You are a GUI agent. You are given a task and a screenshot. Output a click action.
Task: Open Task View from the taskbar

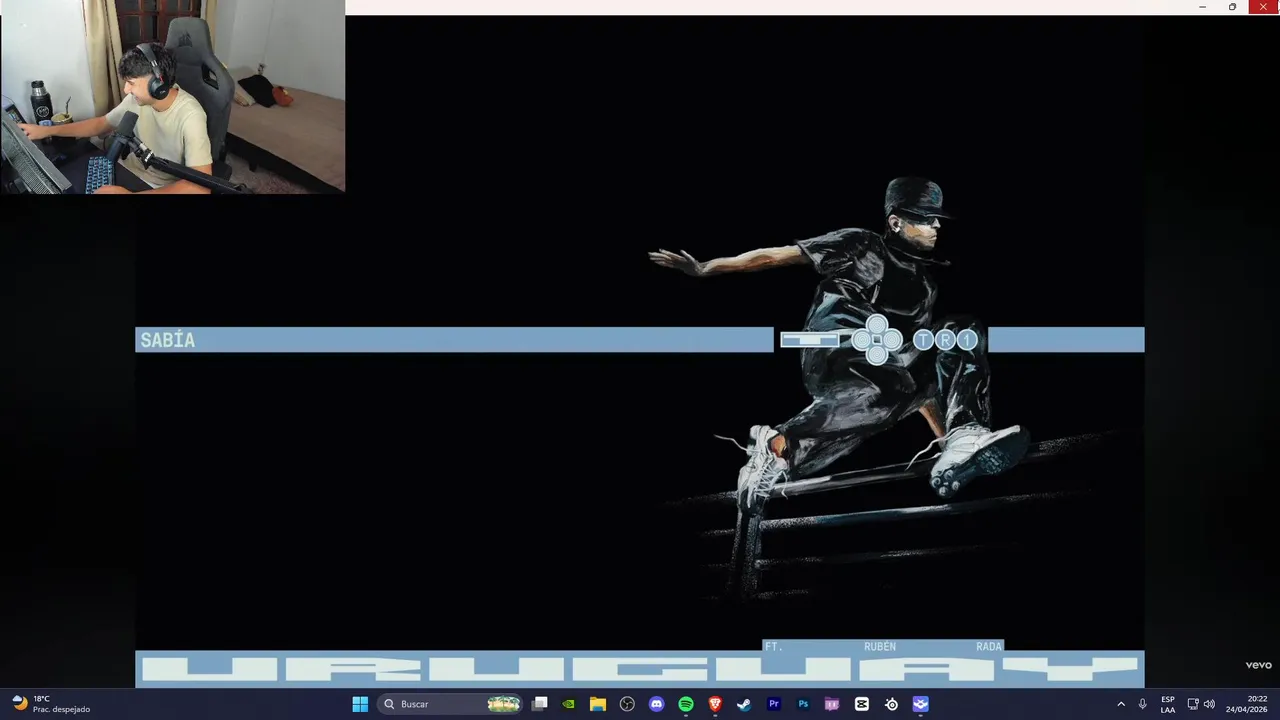540,704
